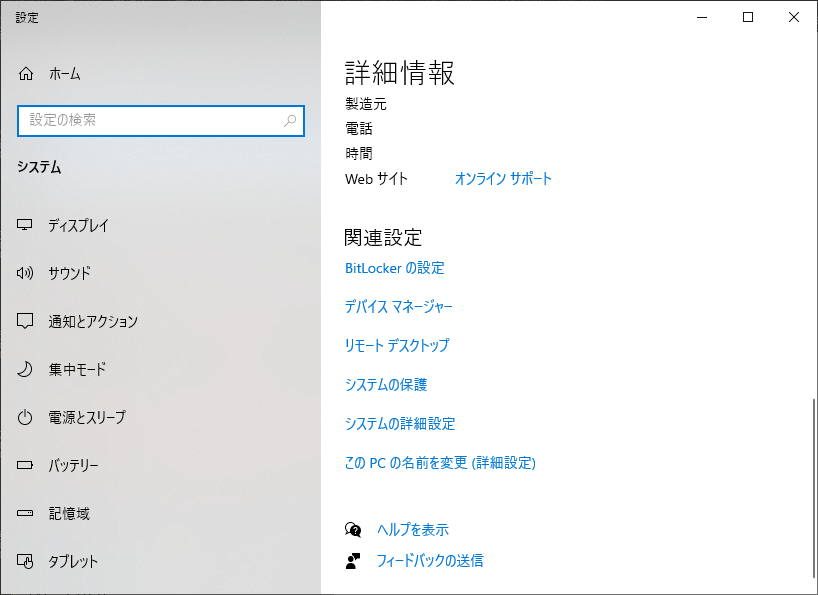
Task: Click the feedback person icon
Action: [x=353, y=561]
